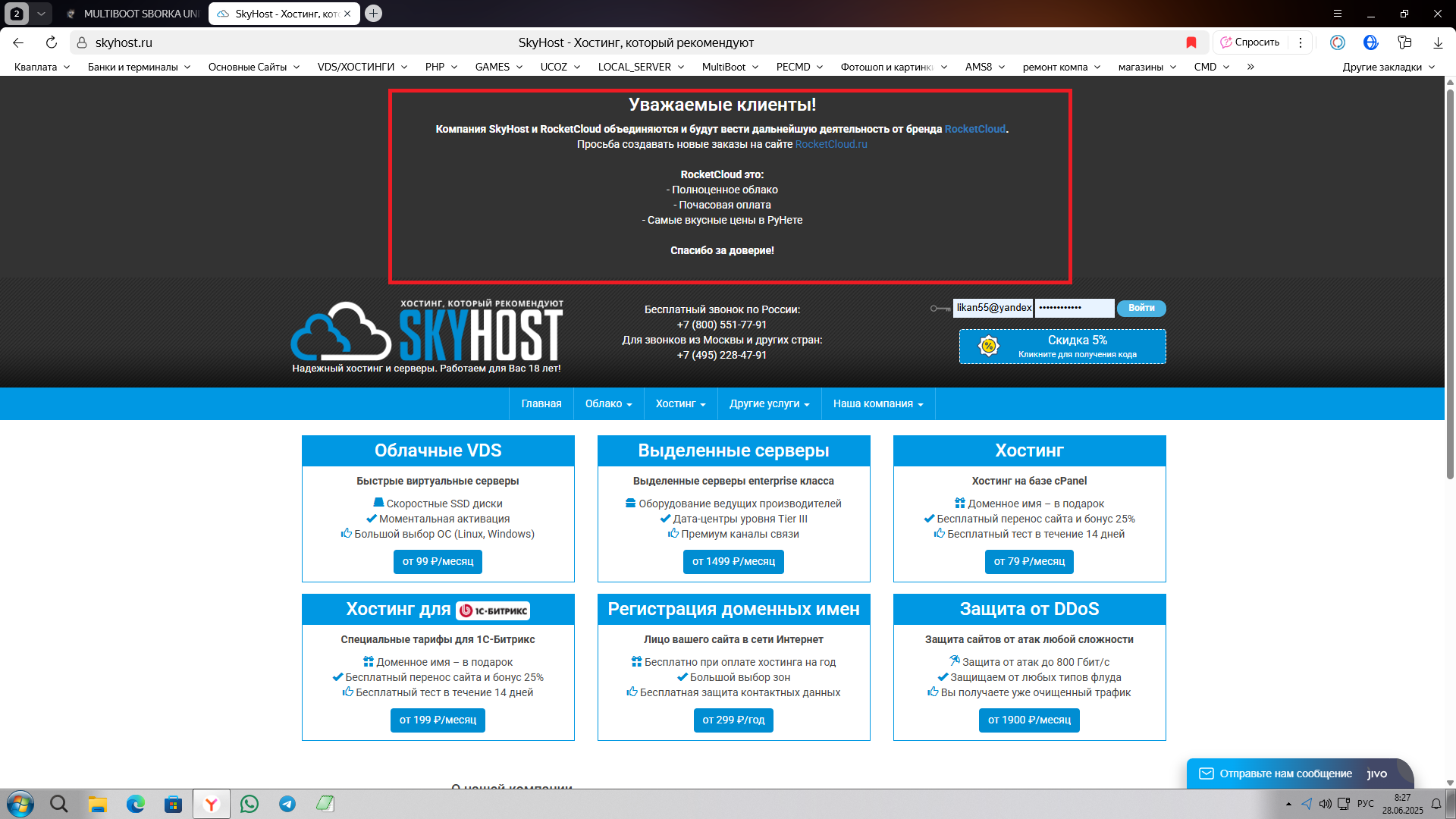Click the от 99 ₽/месяц button
The image size is (1456, 819).
click(x=438, y=561)
